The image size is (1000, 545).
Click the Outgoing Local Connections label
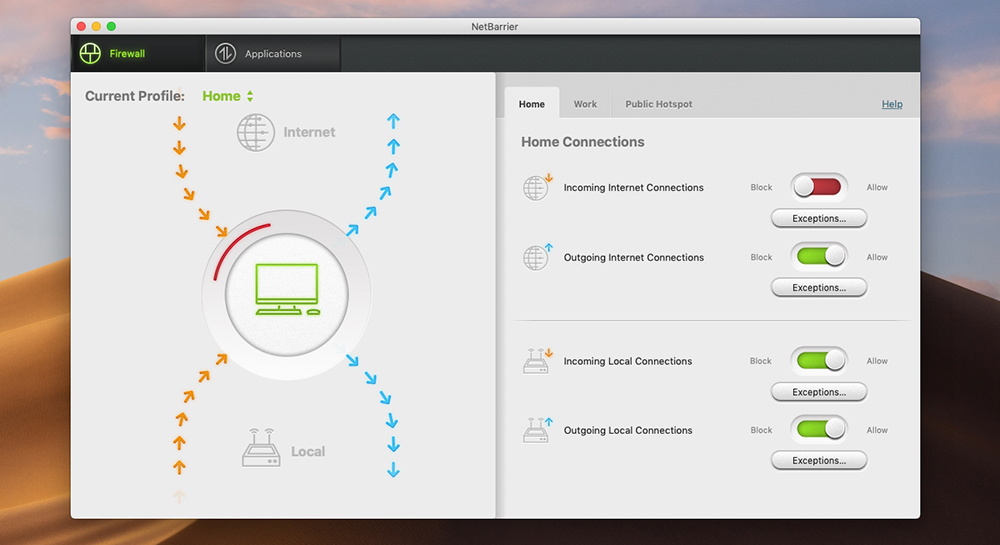[x=628, y=430]
